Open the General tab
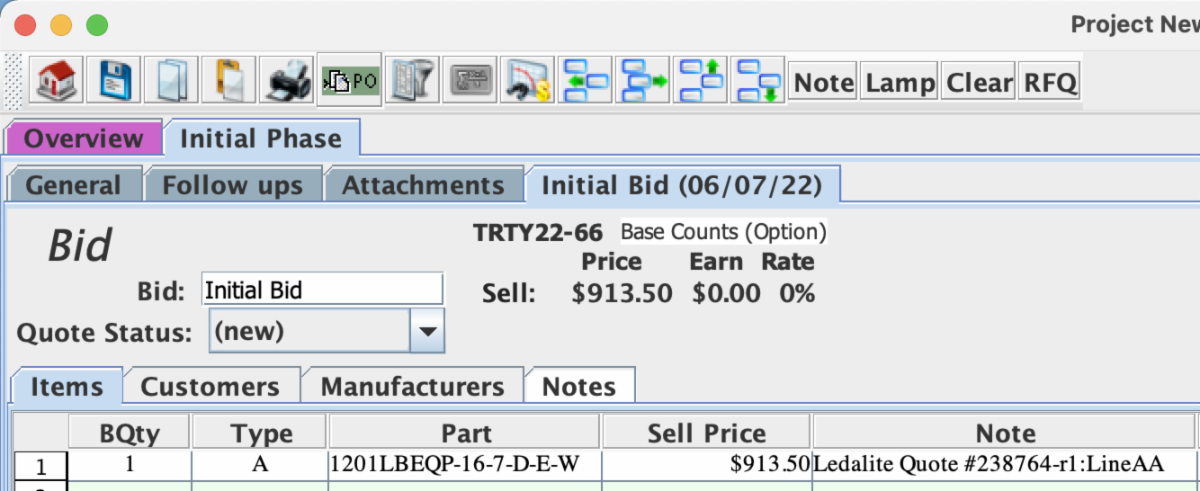 click(x=73, y=185)
